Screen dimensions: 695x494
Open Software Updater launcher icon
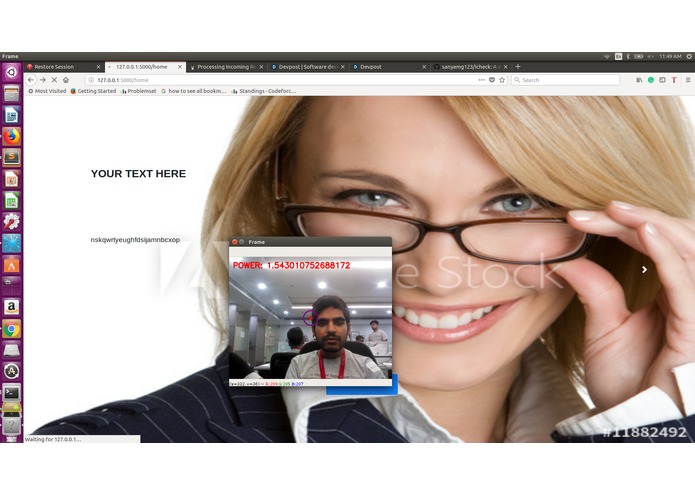coord(12,371)
